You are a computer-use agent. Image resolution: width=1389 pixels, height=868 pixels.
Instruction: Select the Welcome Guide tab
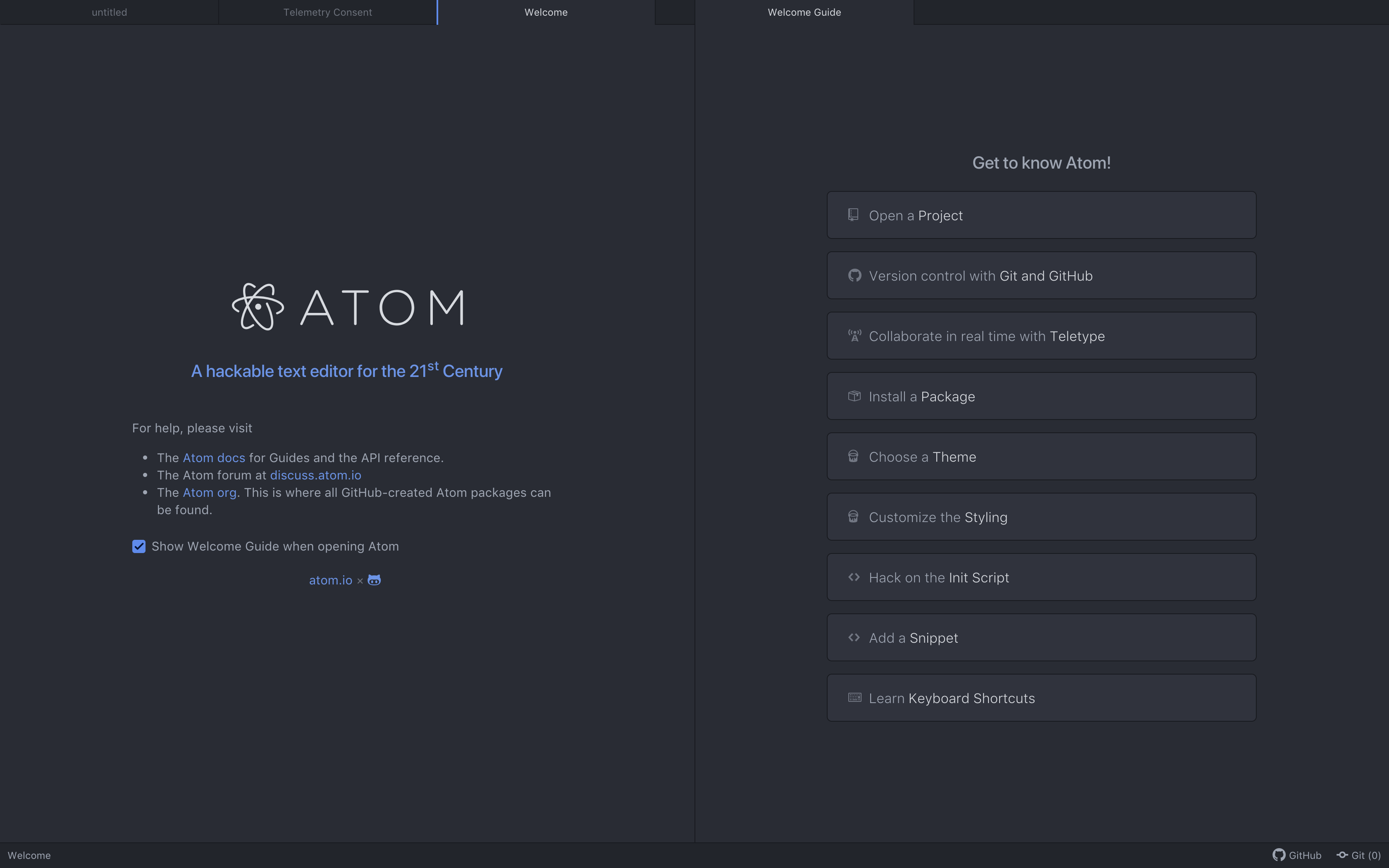[x=804, y=12]
